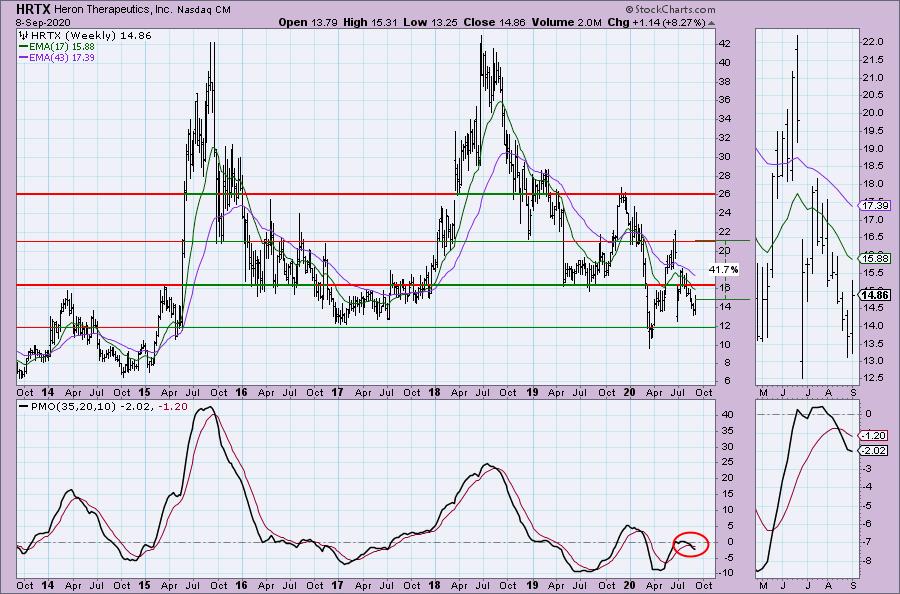The width and height of the screenshot is (900, 594).
Task: Click the 15.88 EMA price tag
Action: point(875,259)
